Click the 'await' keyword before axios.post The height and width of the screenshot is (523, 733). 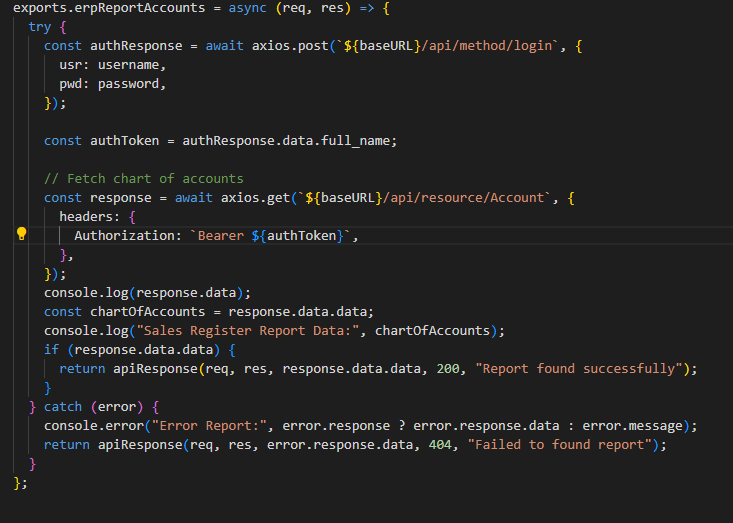224,46
